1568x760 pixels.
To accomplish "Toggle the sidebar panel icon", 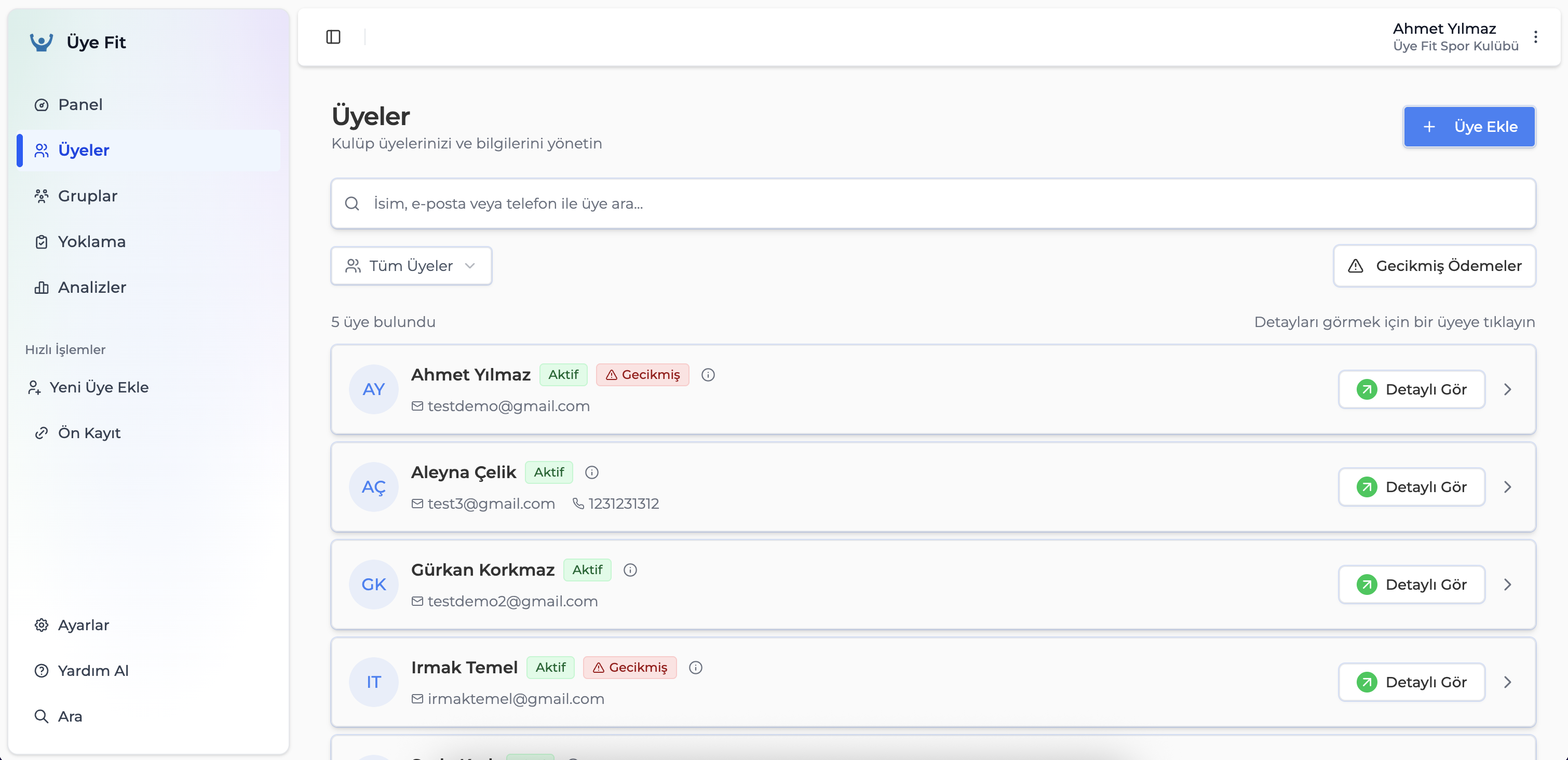I will (333, 37).
